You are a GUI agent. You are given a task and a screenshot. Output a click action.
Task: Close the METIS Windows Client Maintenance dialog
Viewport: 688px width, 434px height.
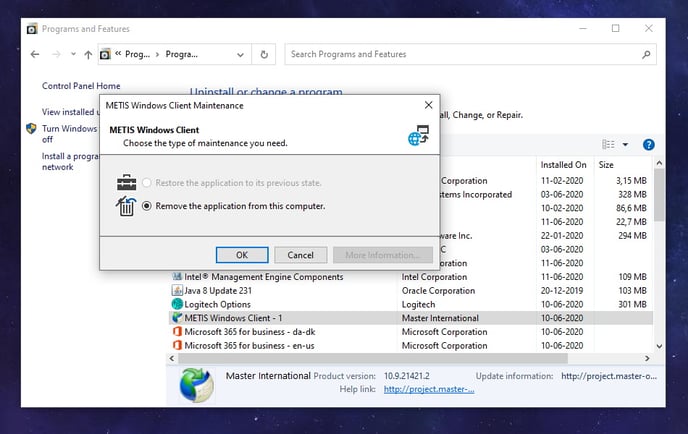[x=428, y=105]
